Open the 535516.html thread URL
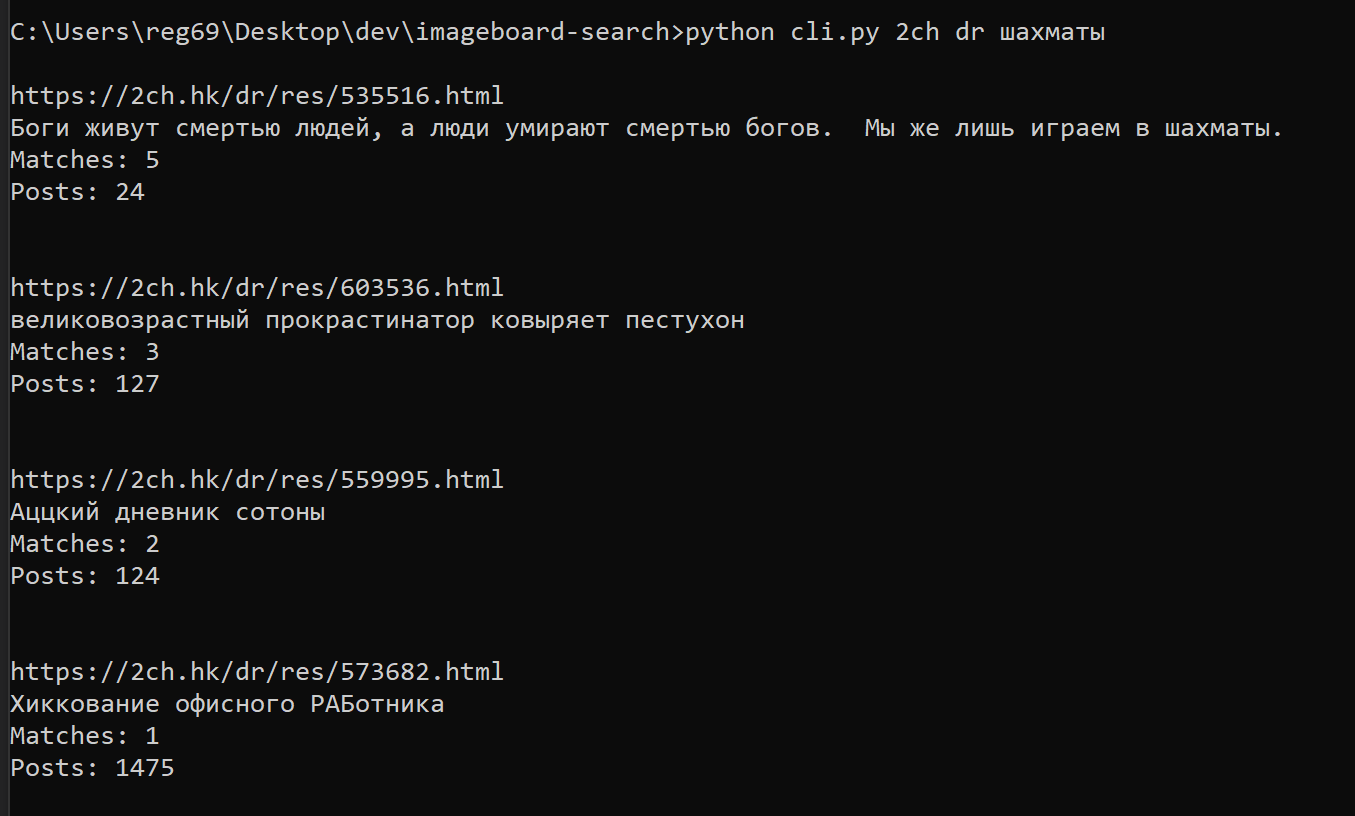 [257, 96]
